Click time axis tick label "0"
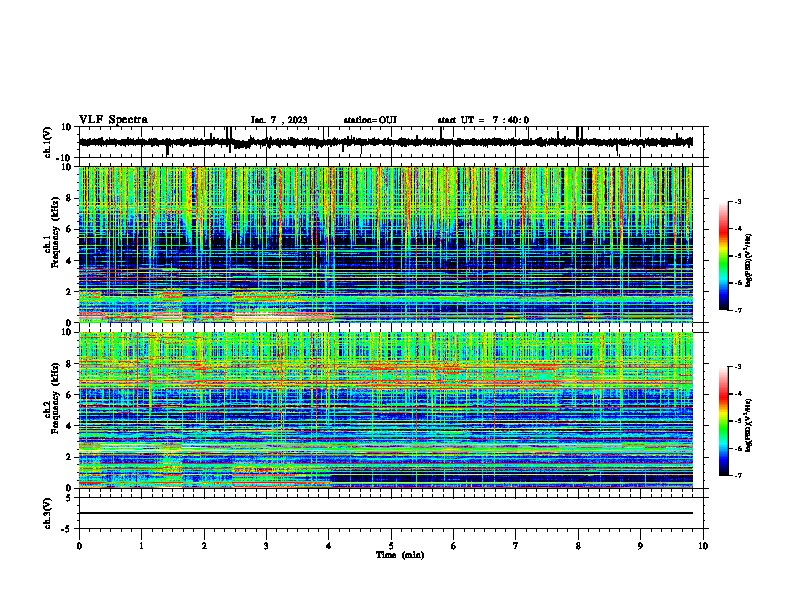The height and width of the screenshot is (612, 792). click(x=79, y=546)
